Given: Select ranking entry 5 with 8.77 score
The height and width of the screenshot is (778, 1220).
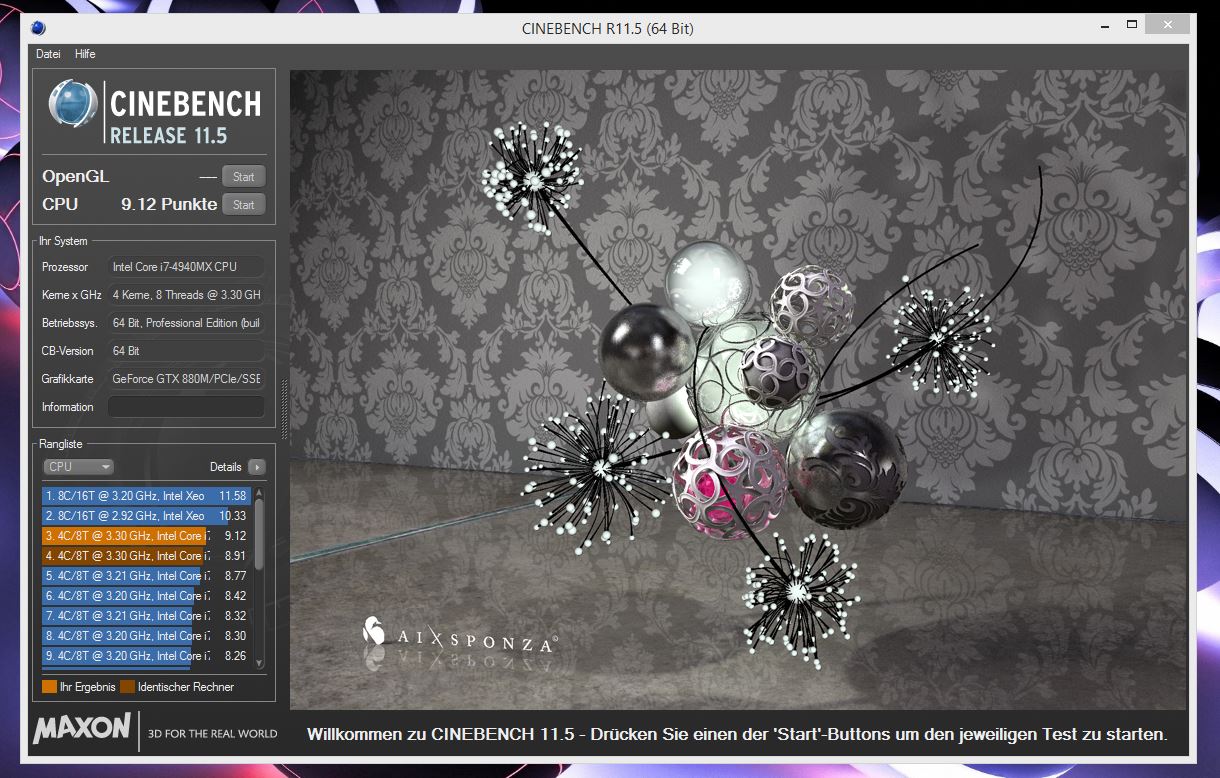Looking at the screenshot, I should click(145, 576).
